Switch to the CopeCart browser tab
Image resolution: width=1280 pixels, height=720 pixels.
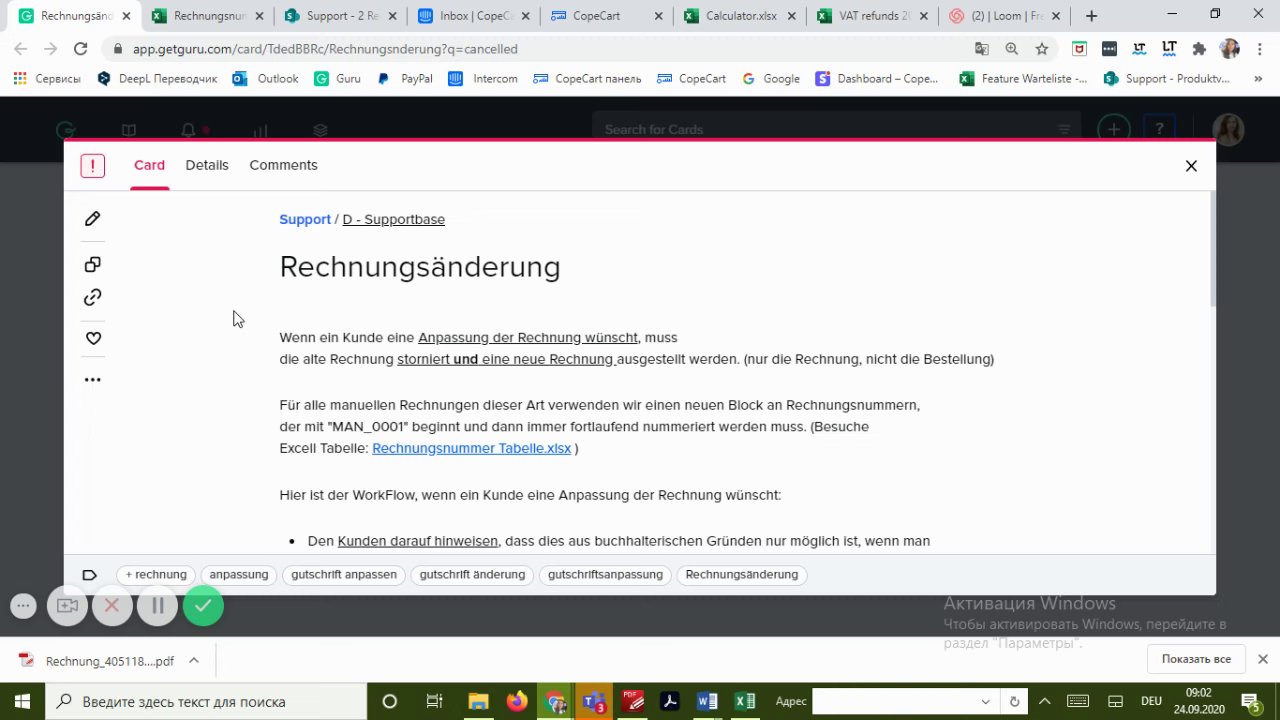(608, 16)
